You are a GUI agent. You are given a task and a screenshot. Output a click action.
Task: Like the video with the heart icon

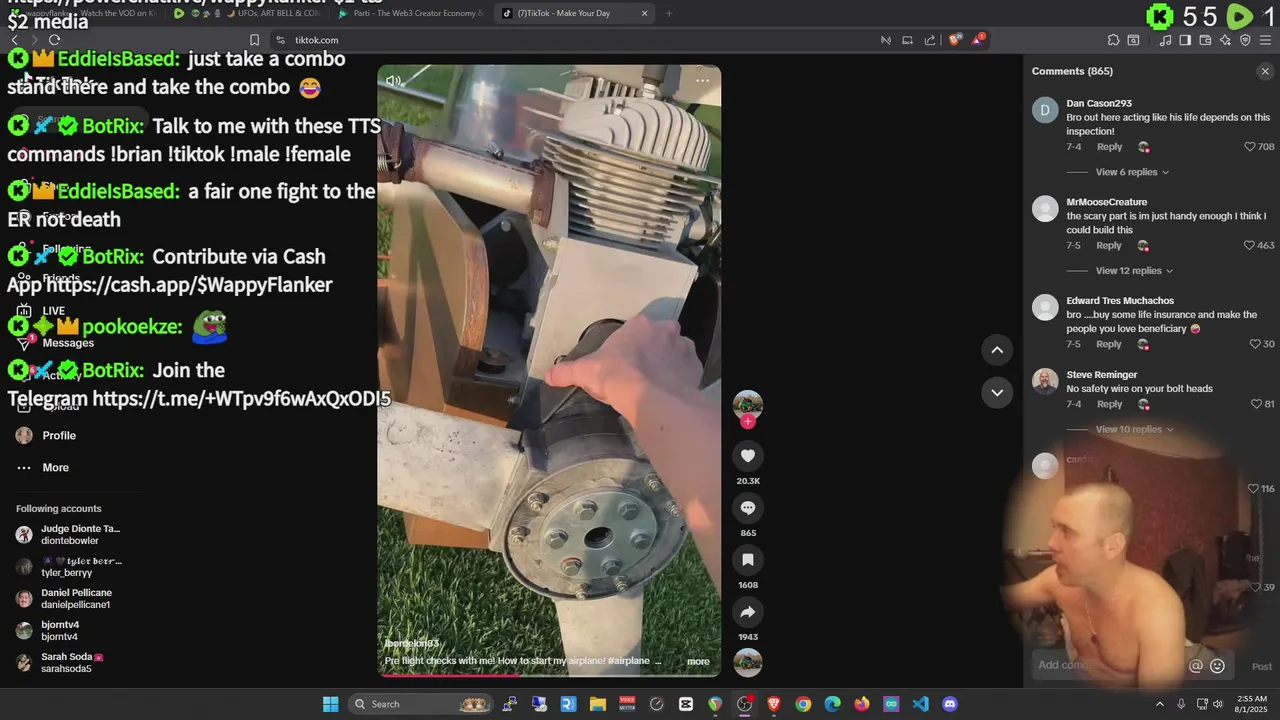click(x=747, y=456)
